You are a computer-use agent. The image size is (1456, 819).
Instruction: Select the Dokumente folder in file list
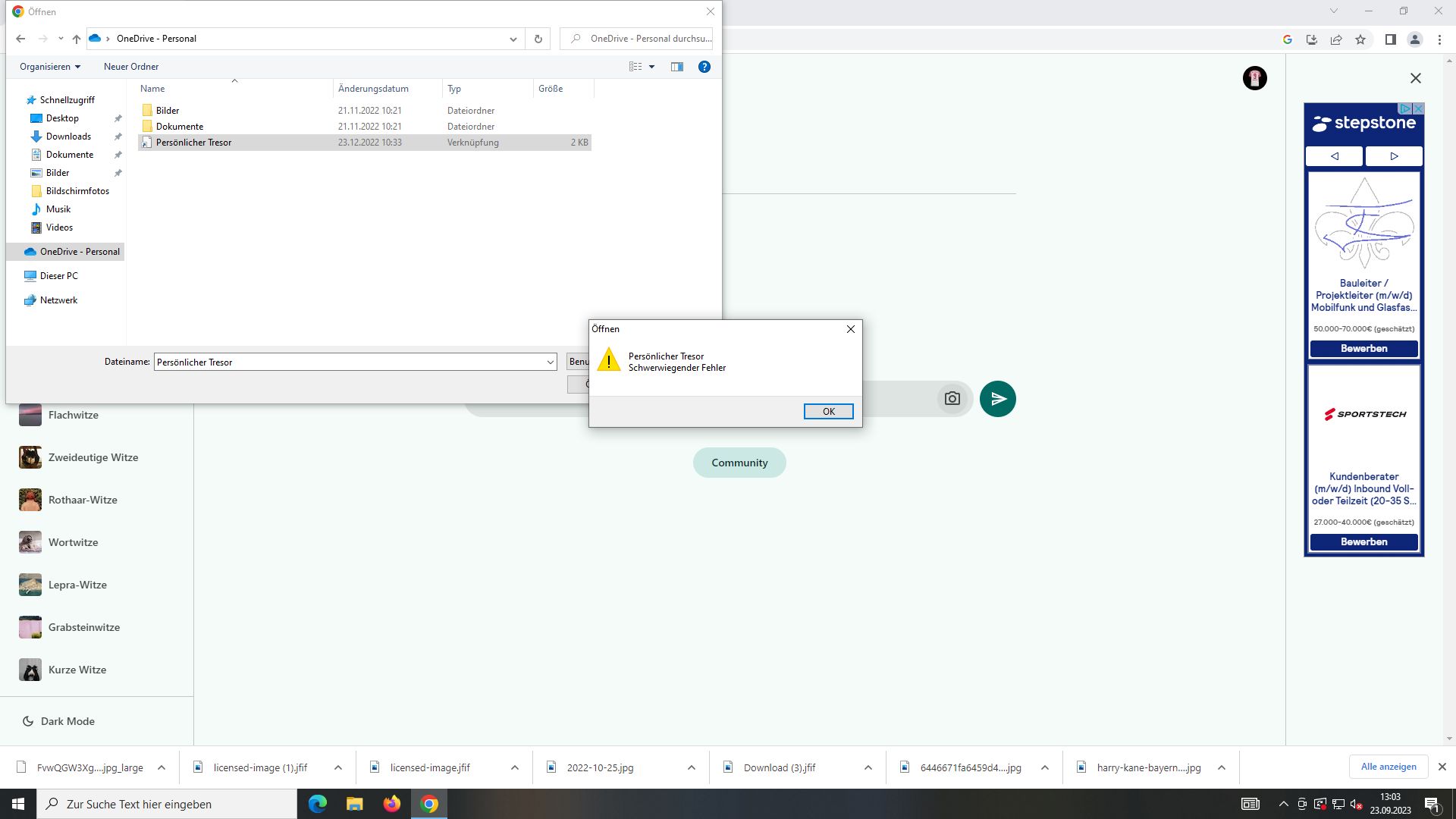coord(179,127)
